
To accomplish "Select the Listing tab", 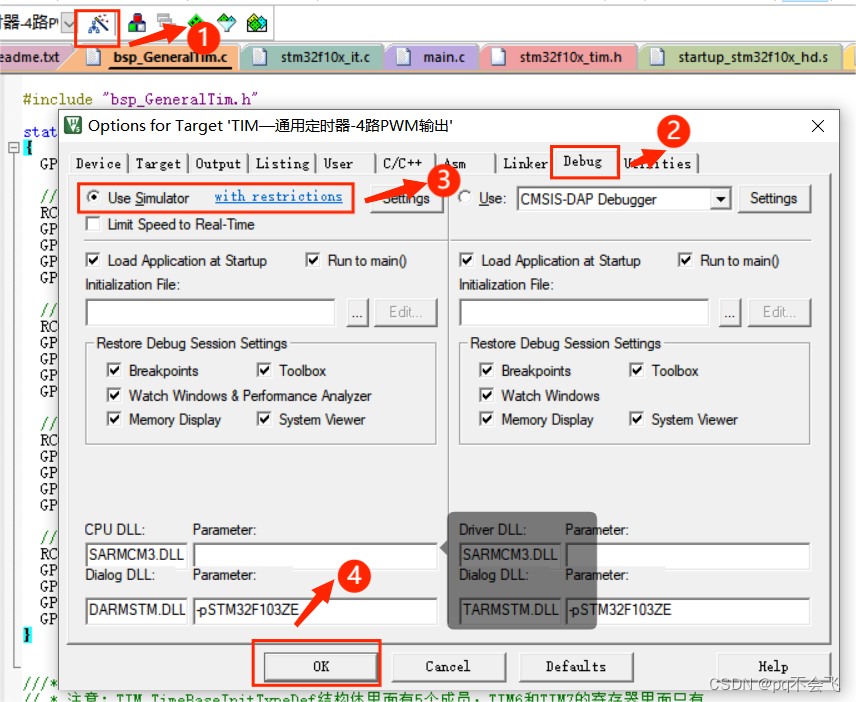I will click(282, 164).
